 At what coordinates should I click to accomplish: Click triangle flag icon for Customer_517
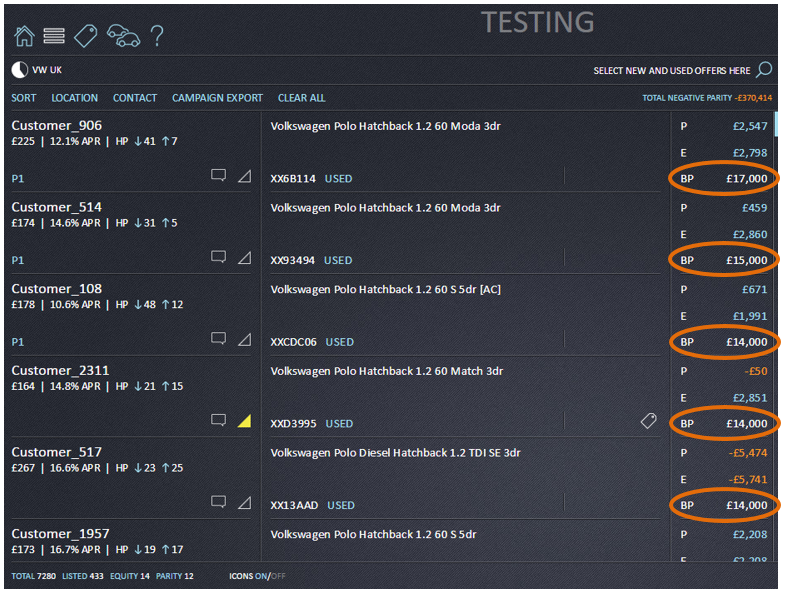point(244,502)
